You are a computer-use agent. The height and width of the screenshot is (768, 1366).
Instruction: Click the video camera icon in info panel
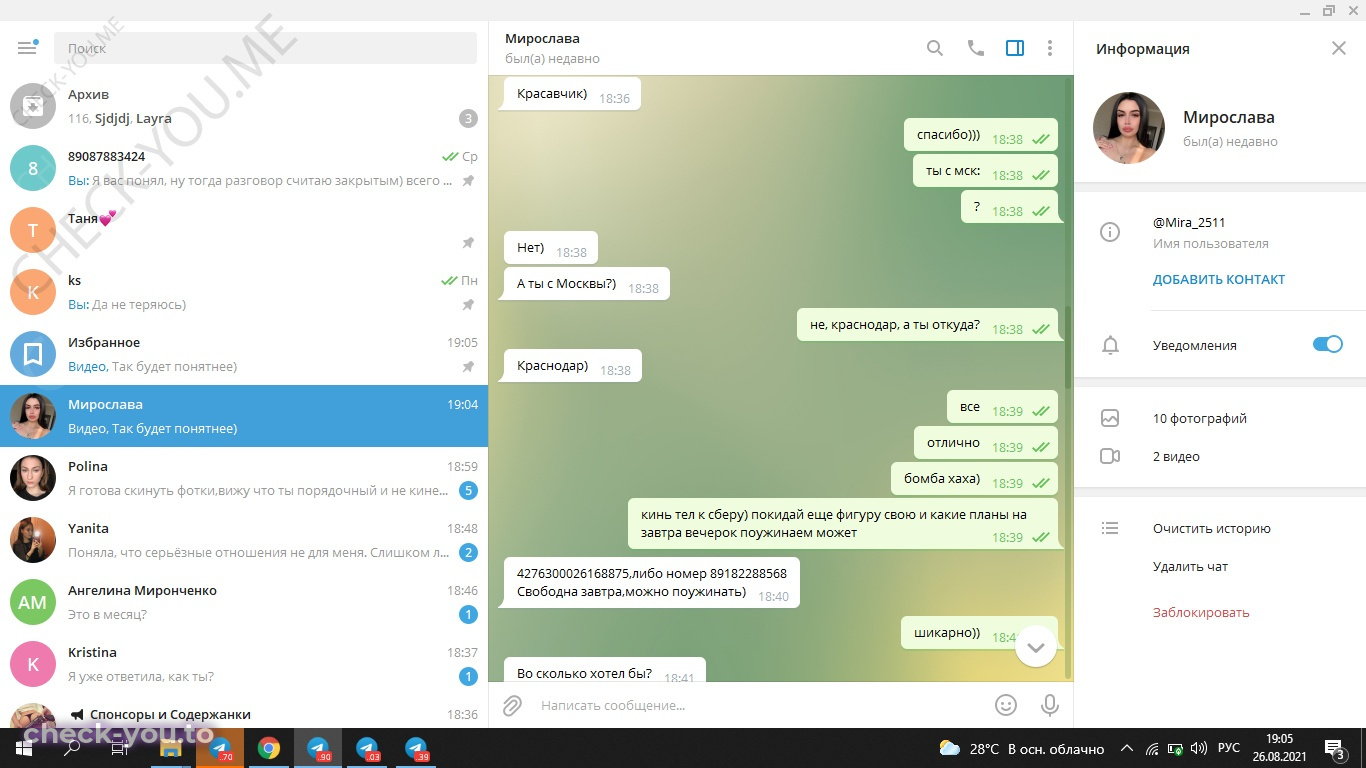point(1109,456)
